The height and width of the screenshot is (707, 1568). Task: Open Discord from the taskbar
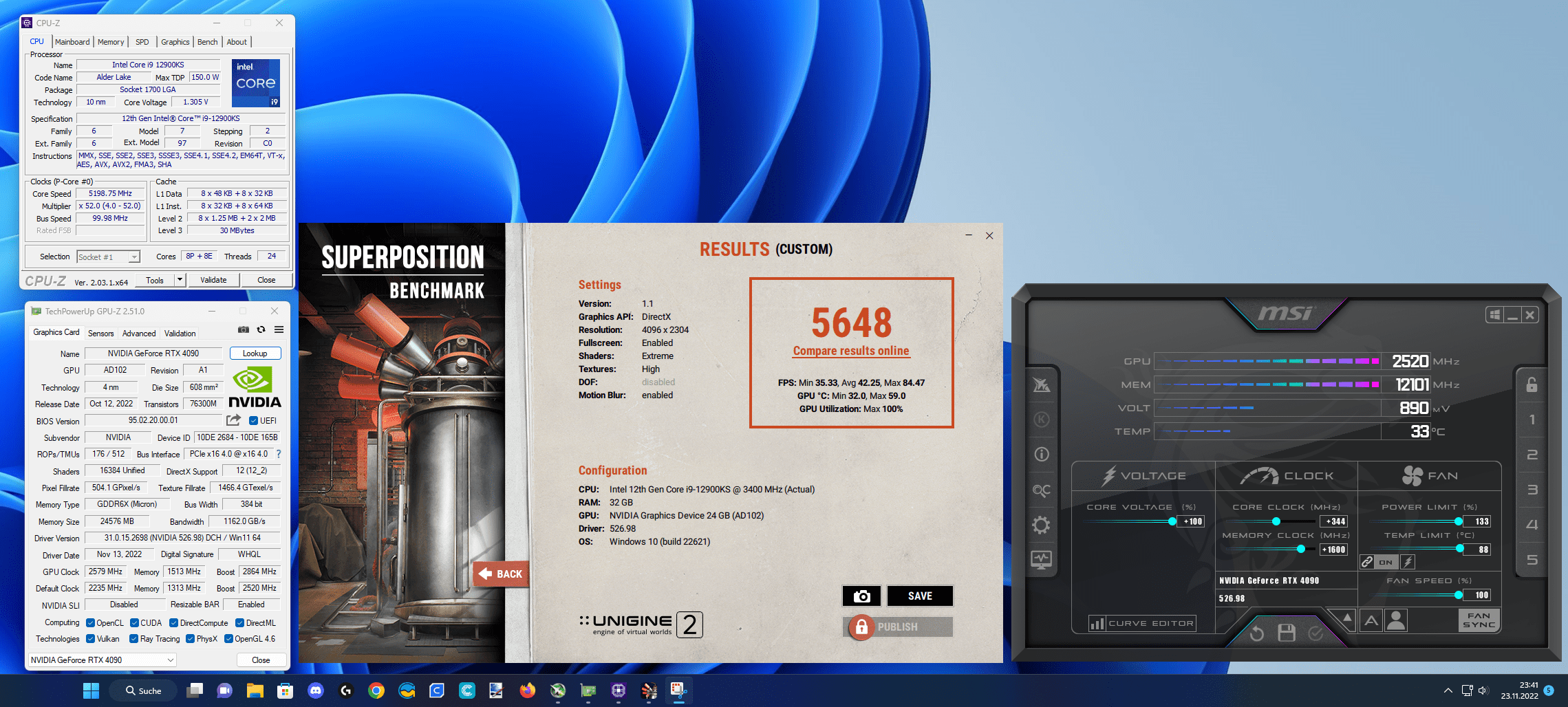click(316, 690)
